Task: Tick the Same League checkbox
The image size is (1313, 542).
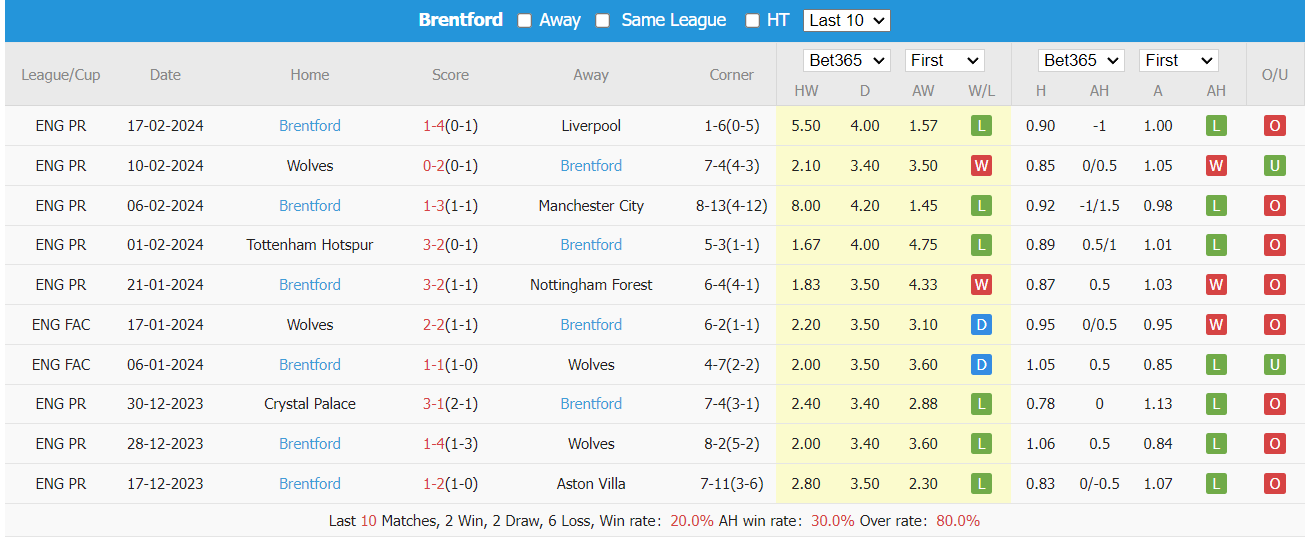Action: coord(603,21)
